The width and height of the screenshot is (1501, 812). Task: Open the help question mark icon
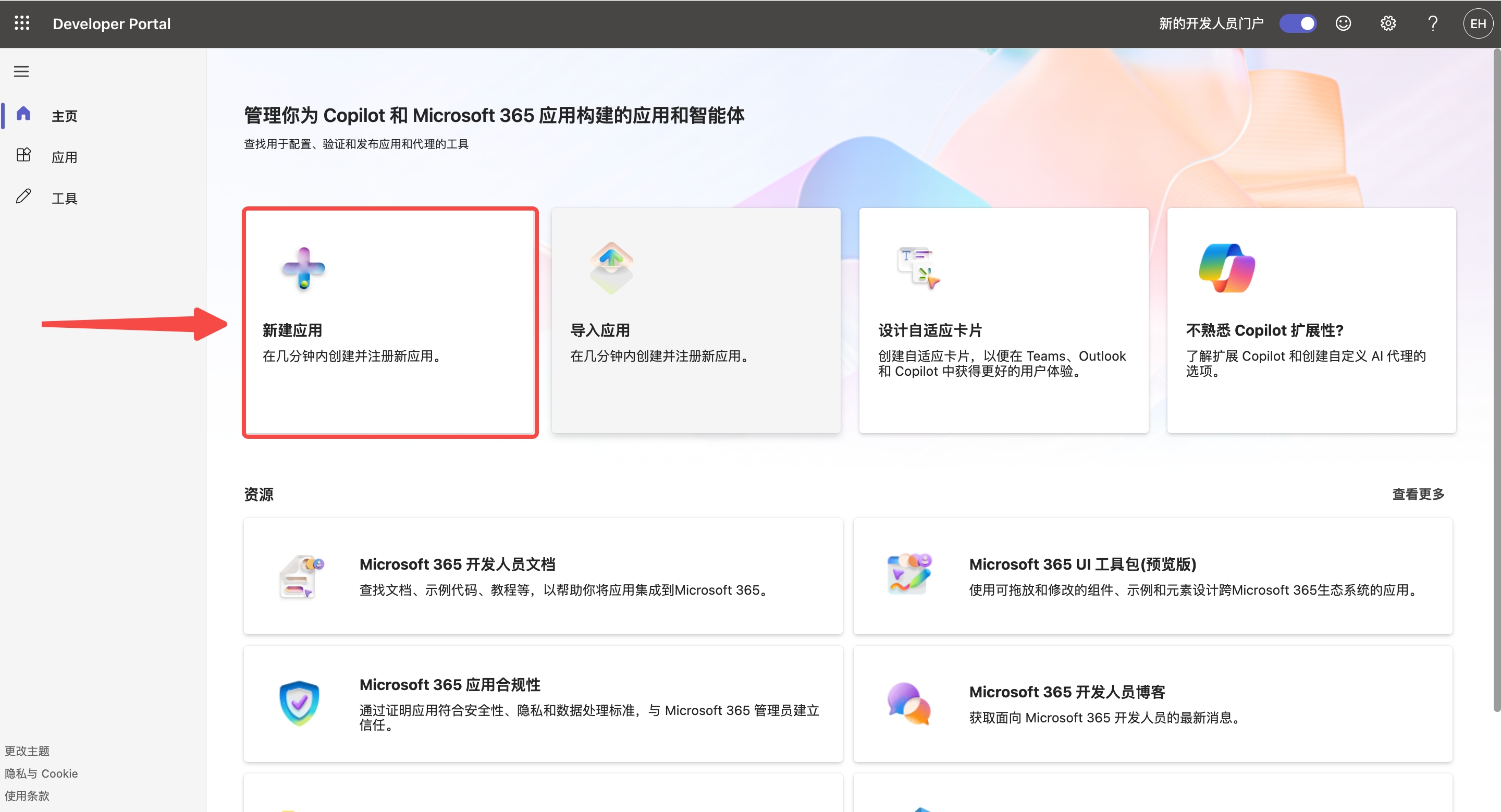(x=1433, y=23)
